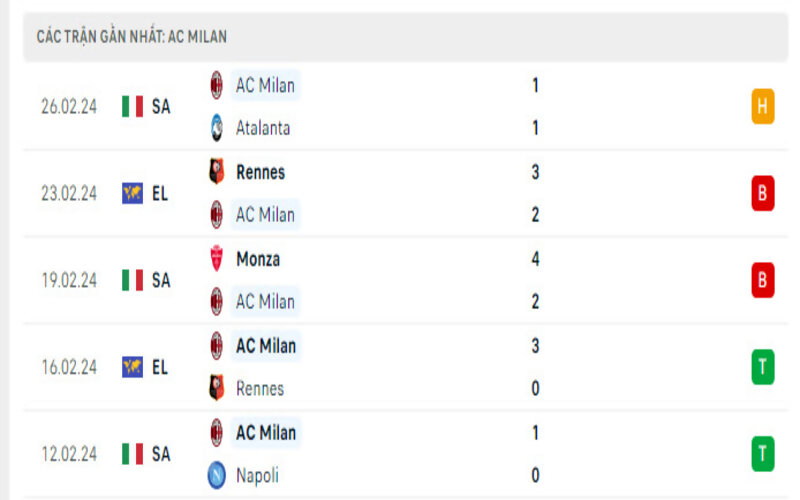Click the Napoli club crest icon
This screenshot has width=800, height=500.
[216, 476]
